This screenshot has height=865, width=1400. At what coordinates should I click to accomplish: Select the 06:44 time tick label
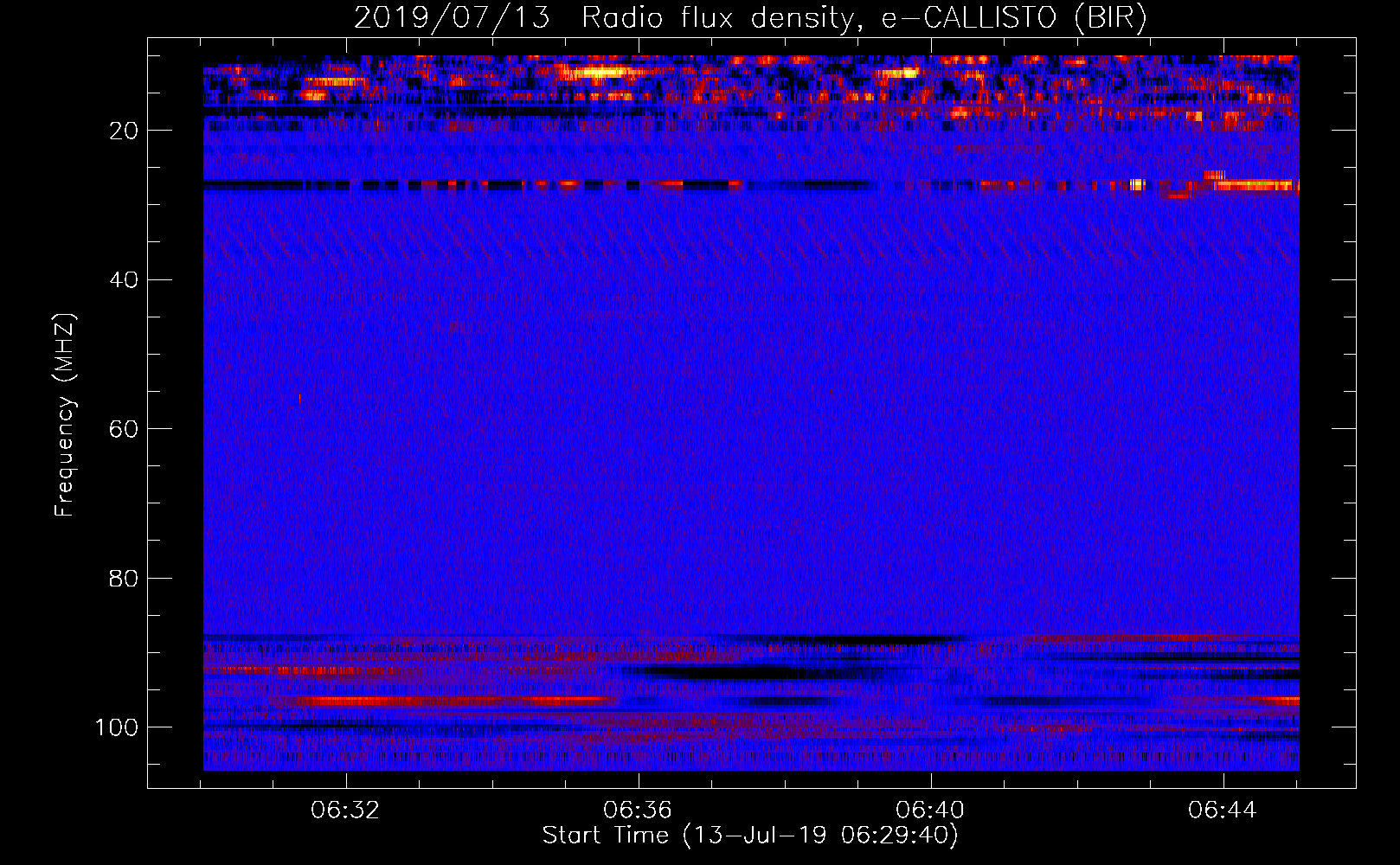click(1223, 811)
